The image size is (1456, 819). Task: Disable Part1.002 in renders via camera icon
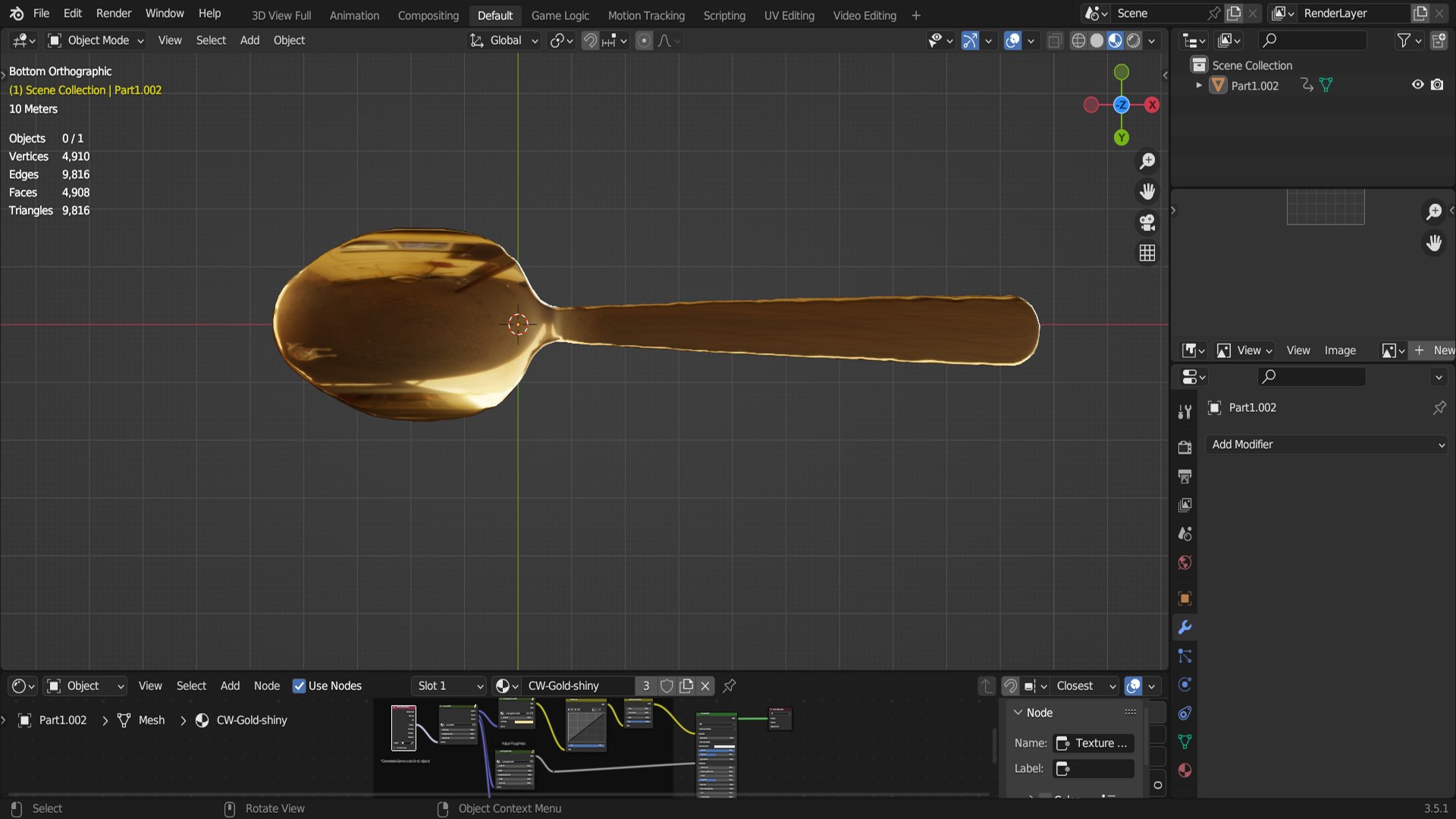1437,85
